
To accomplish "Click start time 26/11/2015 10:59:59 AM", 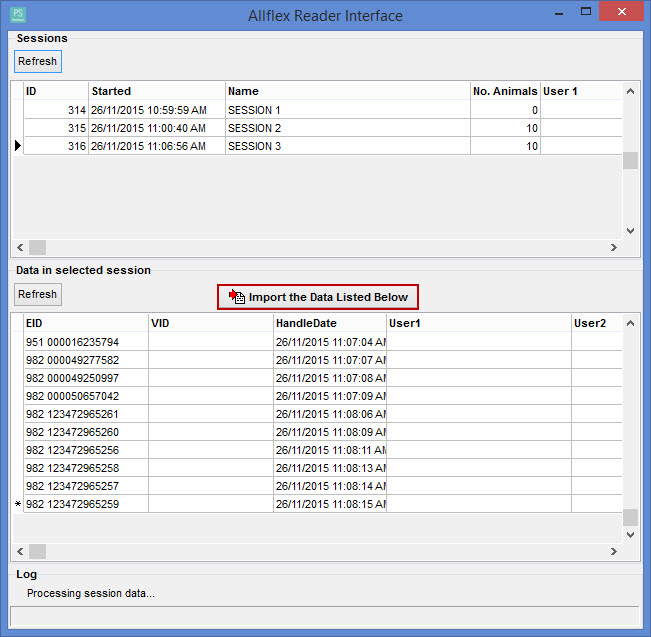I will 157,110.
